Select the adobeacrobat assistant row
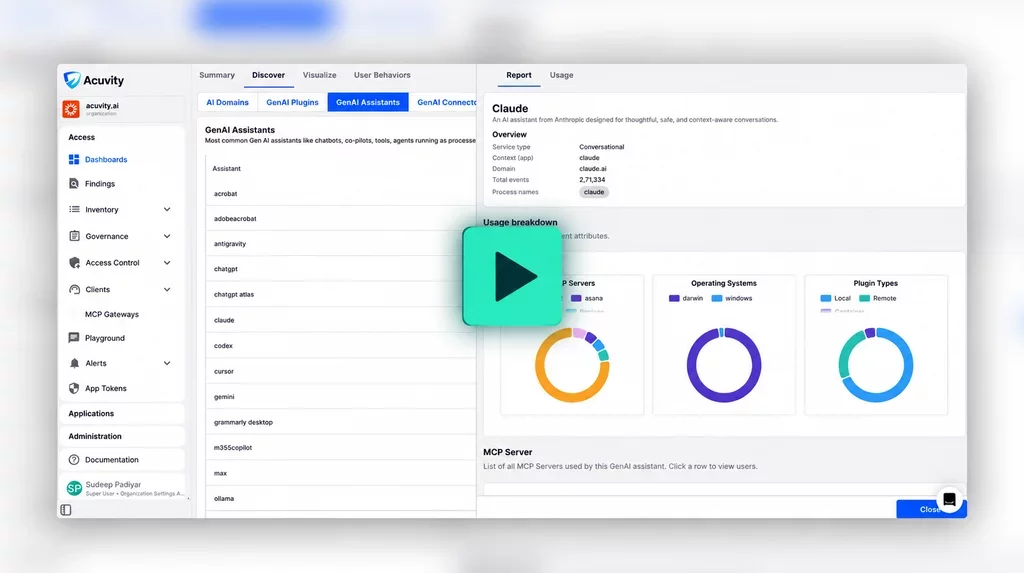Screen dimensions: 1024x573 pos(340,219)
